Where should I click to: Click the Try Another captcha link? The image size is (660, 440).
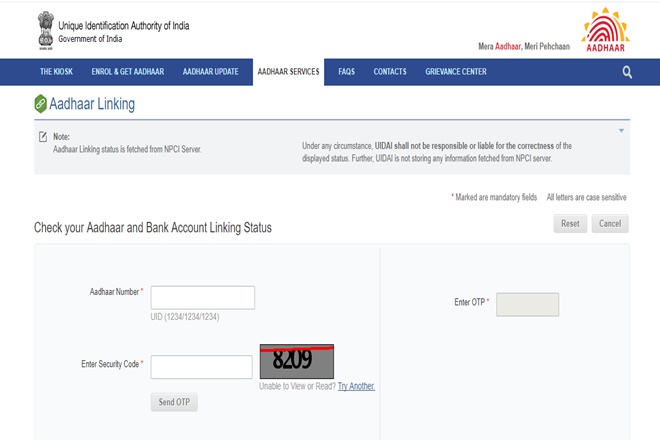pos(356,386)
